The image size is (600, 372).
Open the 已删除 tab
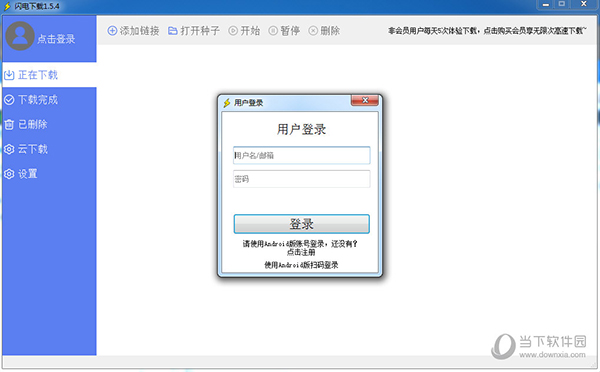[x=49, y=124]
